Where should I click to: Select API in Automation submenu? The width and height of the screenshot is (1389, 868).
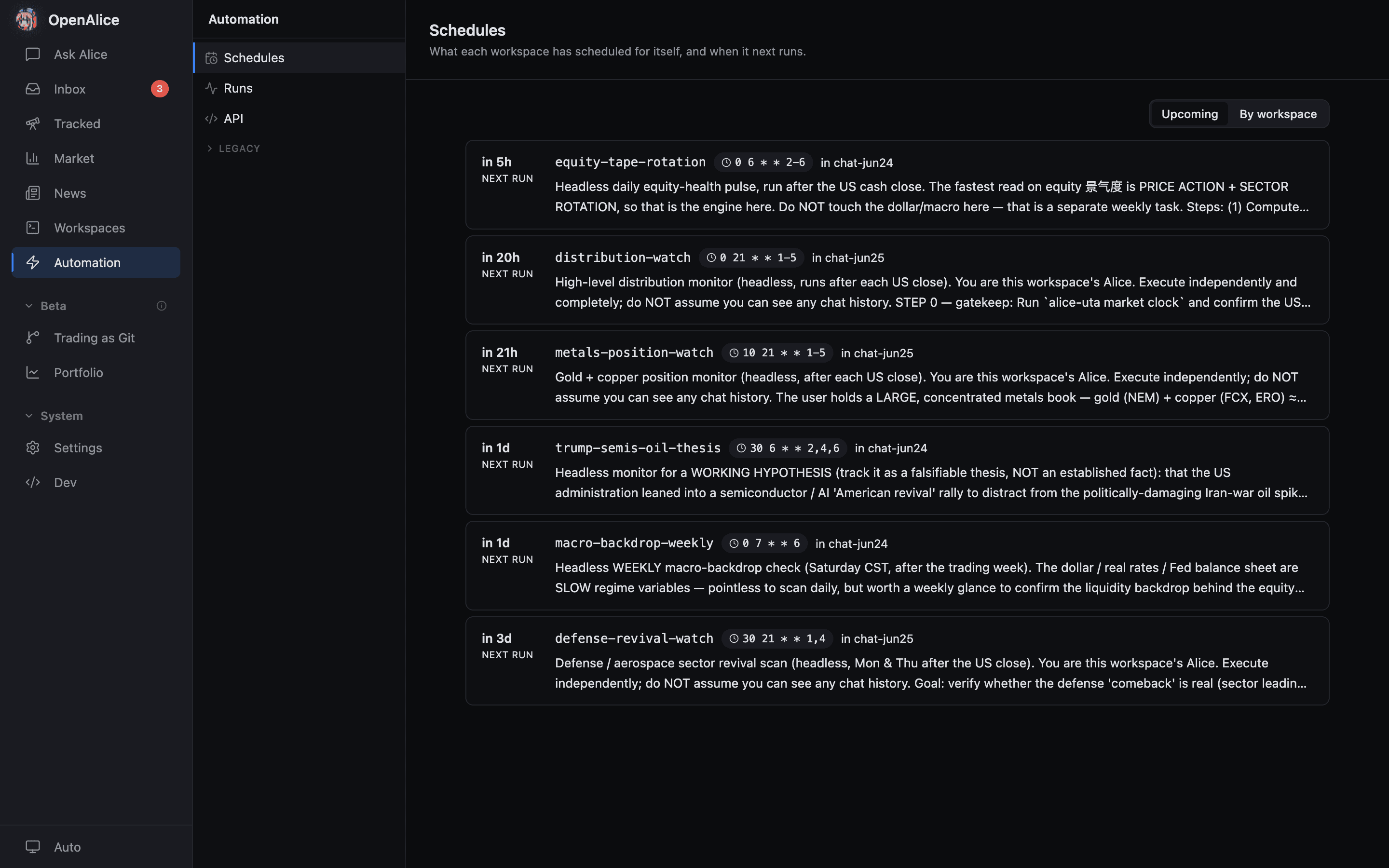(x=299, y=118)
